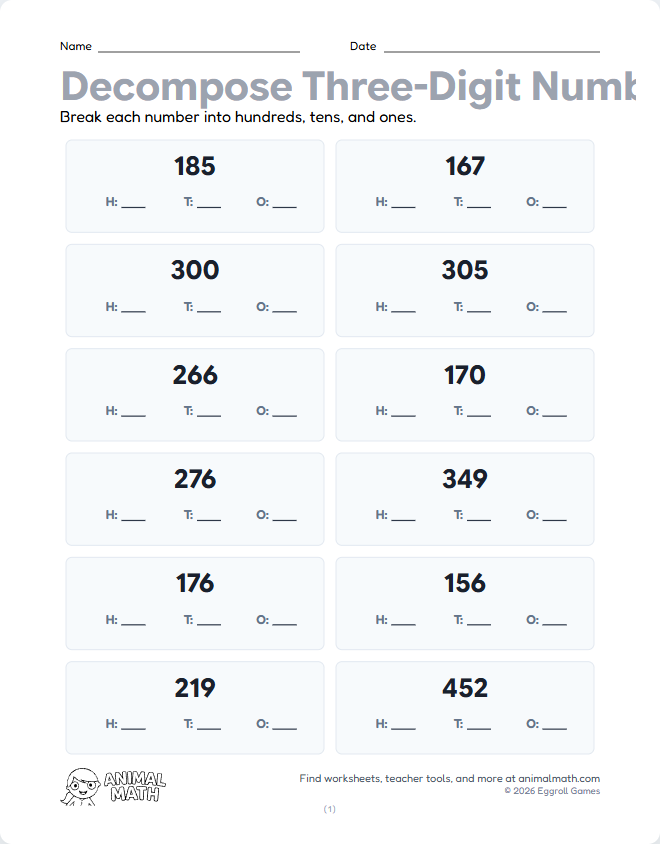660x844 pixels.
Task: Select the hundreds blank under 305
Action: (403, 308)
